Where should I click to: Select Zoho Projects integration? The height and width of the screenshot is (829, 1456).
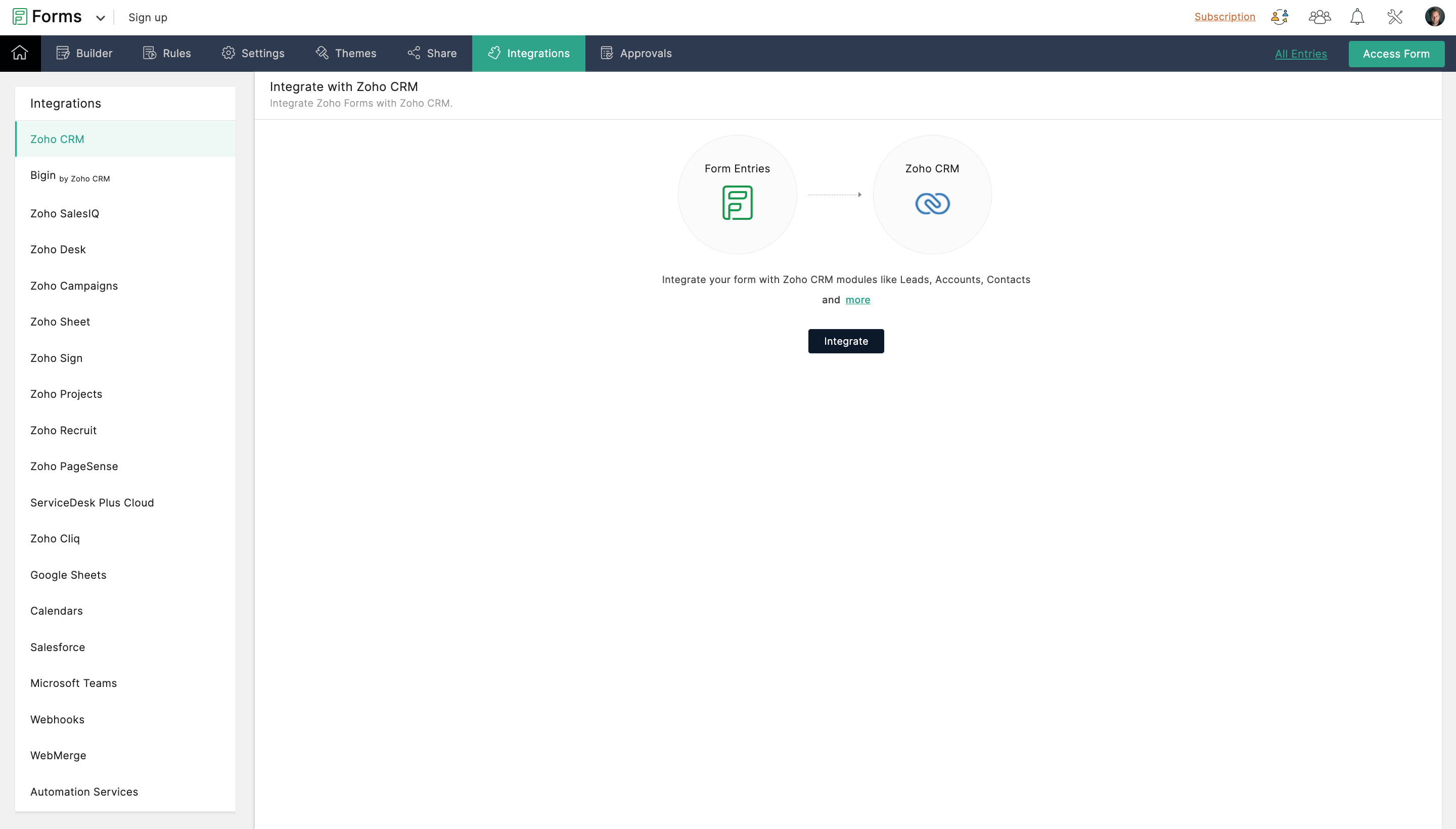pos(125,394)
